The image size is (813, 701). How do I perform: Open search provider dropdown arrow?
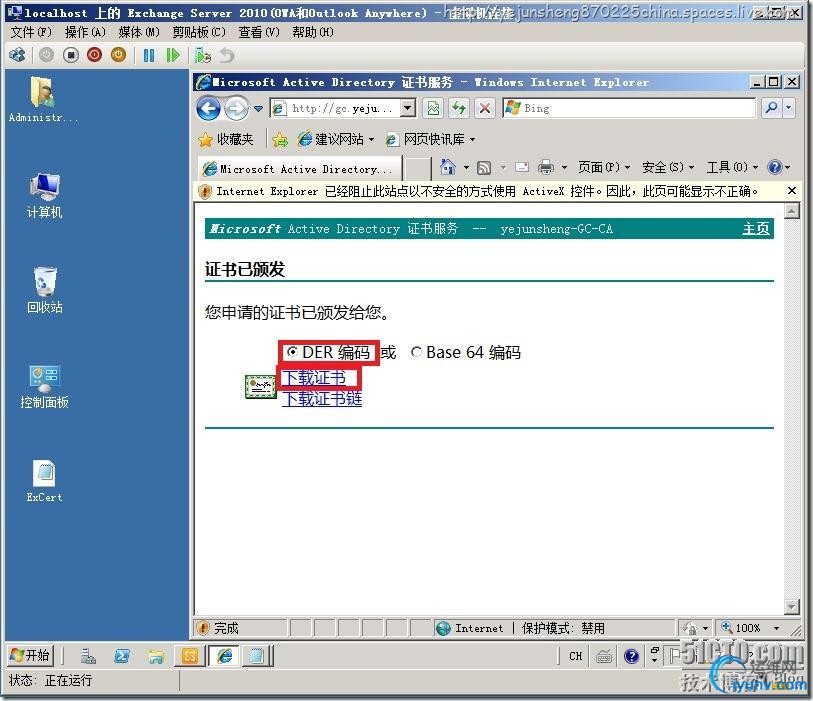(x=789, y=108)
